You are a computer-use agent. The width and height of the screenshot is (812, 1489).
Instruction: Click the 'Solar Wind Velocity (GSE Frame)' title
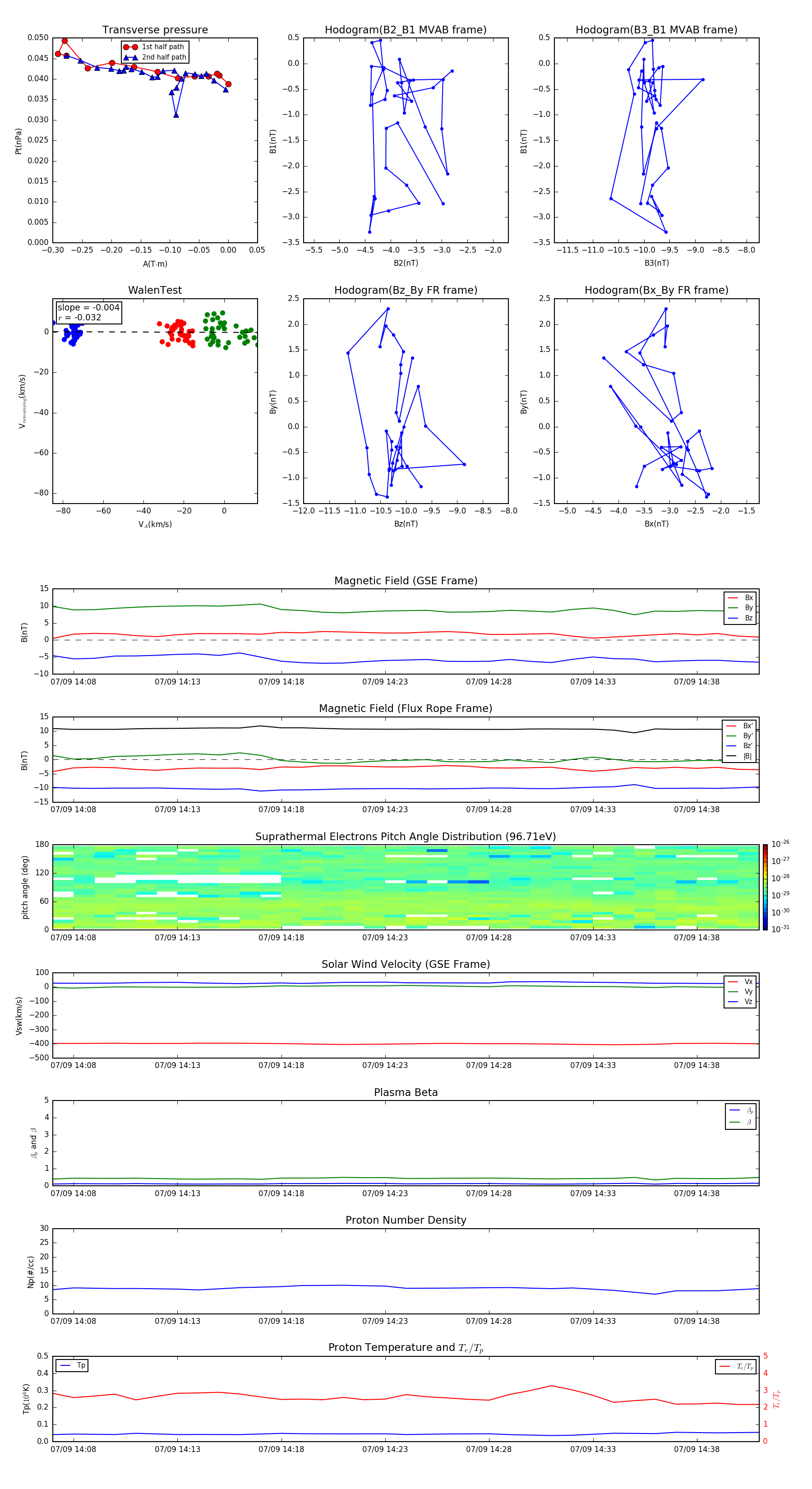[x=406, y=965]
